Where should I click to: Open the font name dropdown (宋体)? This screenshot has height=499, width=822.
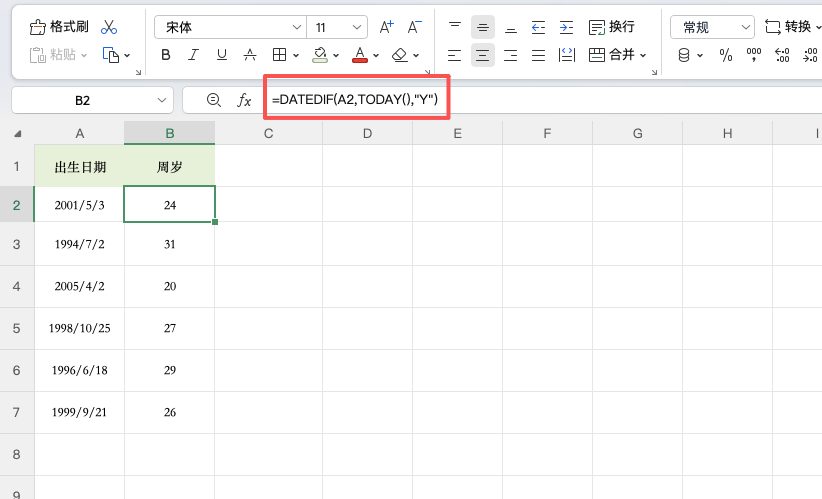[230, 27]
